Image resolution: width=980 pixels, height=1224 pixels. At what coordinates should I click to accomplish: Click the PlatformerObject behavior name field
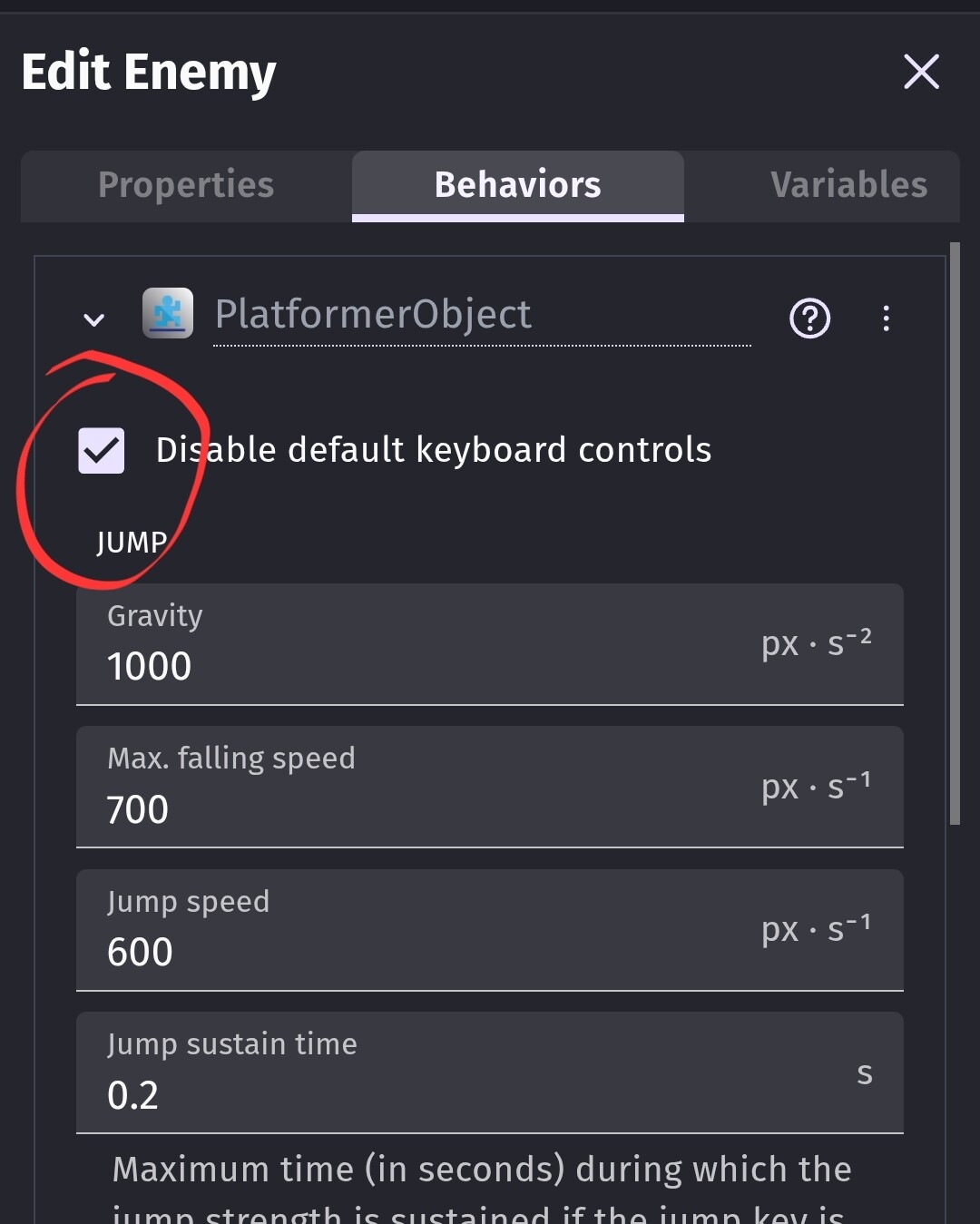pyautogui.click(x=481, y=315)
